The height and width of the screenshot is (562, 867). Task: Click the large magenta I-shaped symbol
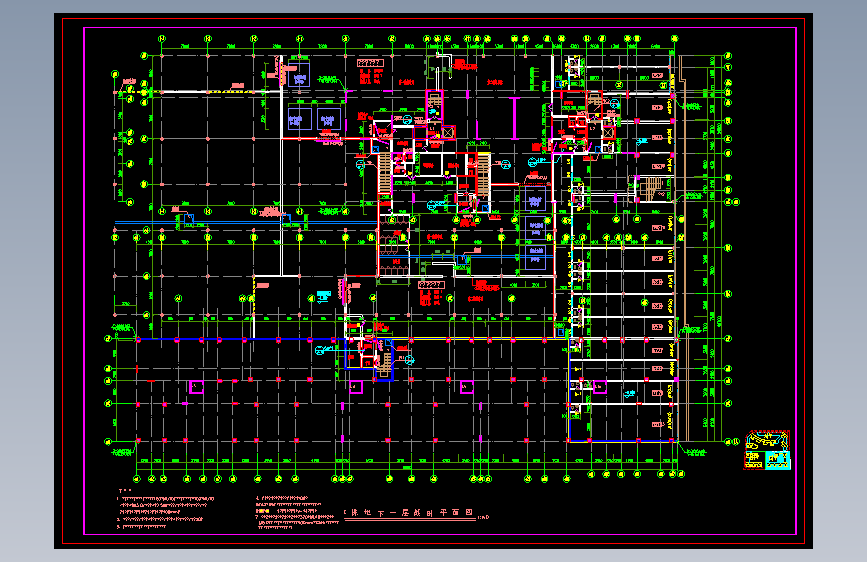coord(515,118)
